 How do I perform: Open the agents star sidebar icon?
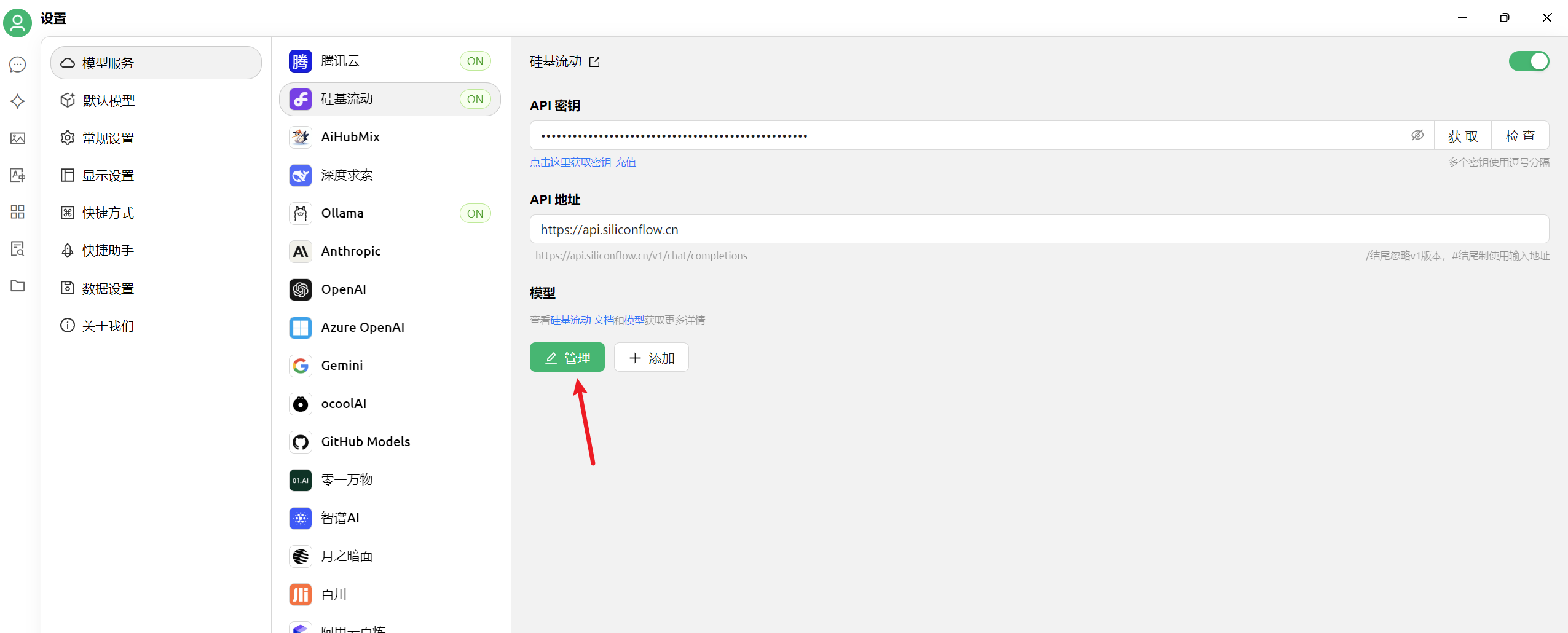coord(18,101)
